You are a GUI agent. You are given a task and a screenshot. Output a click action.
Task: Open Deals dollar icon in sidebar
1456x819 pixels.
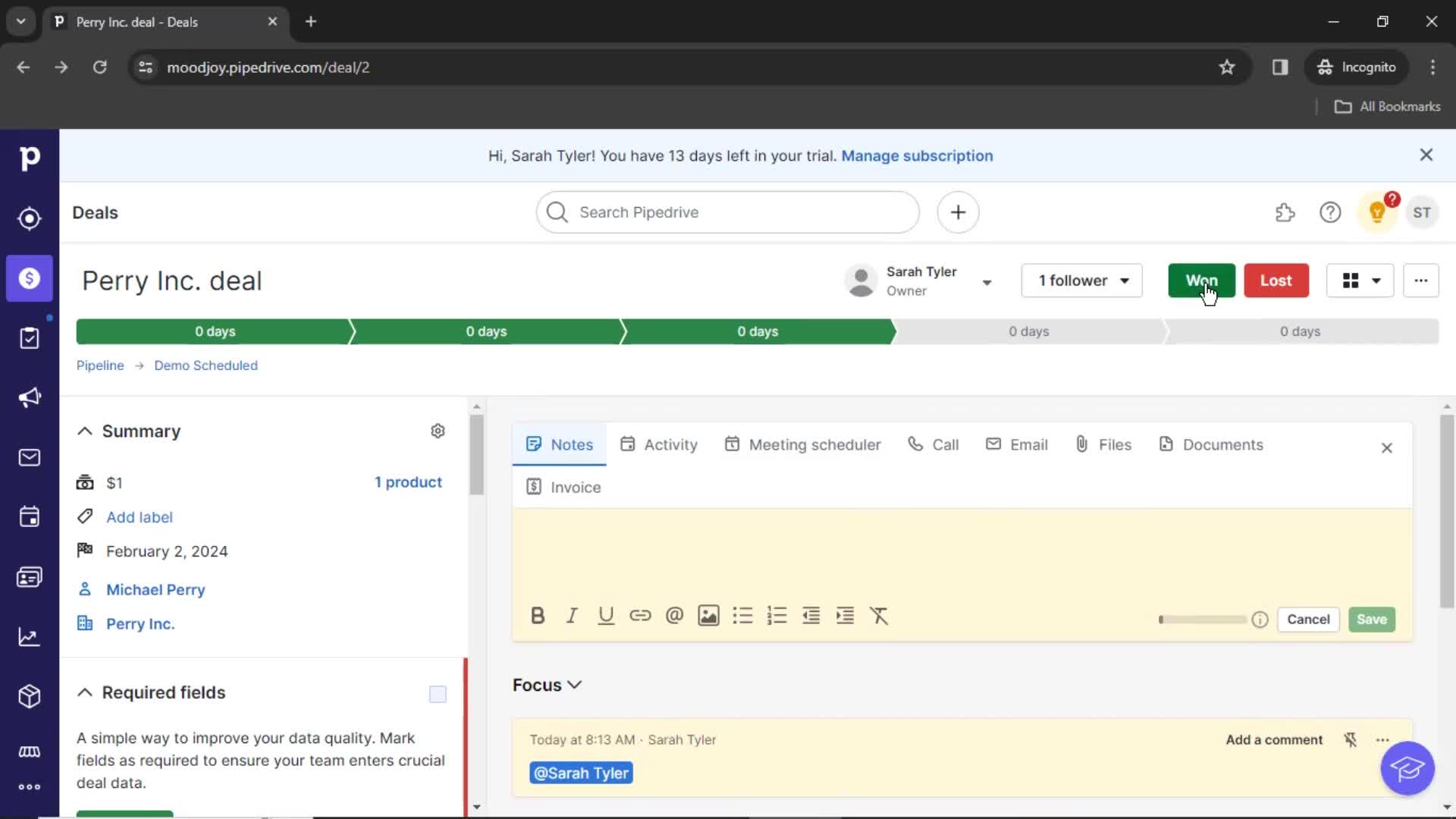click(x=30, y=278)
